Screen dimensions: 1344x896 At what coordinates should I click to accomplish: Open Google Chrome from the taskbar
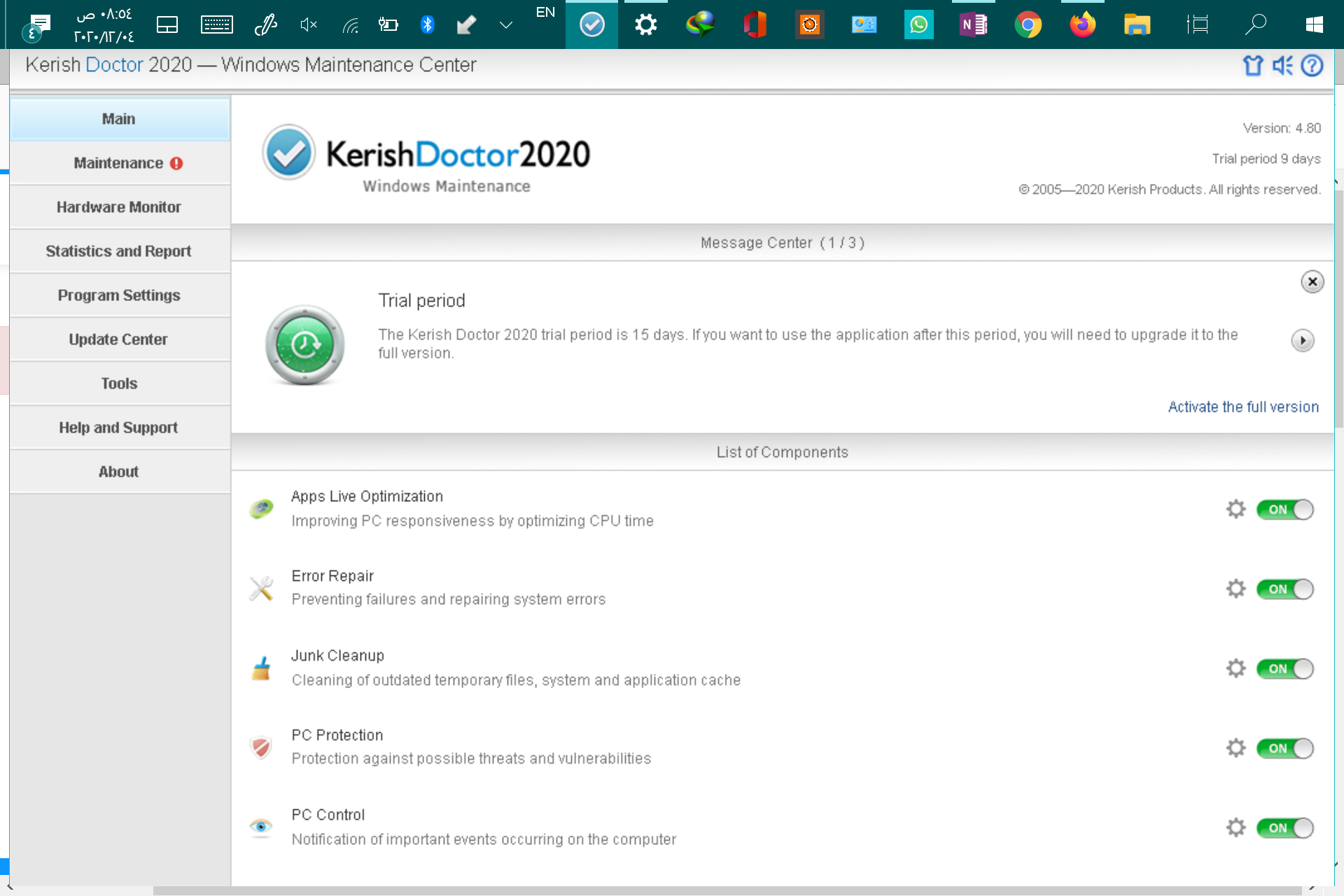pyautogui.click(x=1028, y=25)
